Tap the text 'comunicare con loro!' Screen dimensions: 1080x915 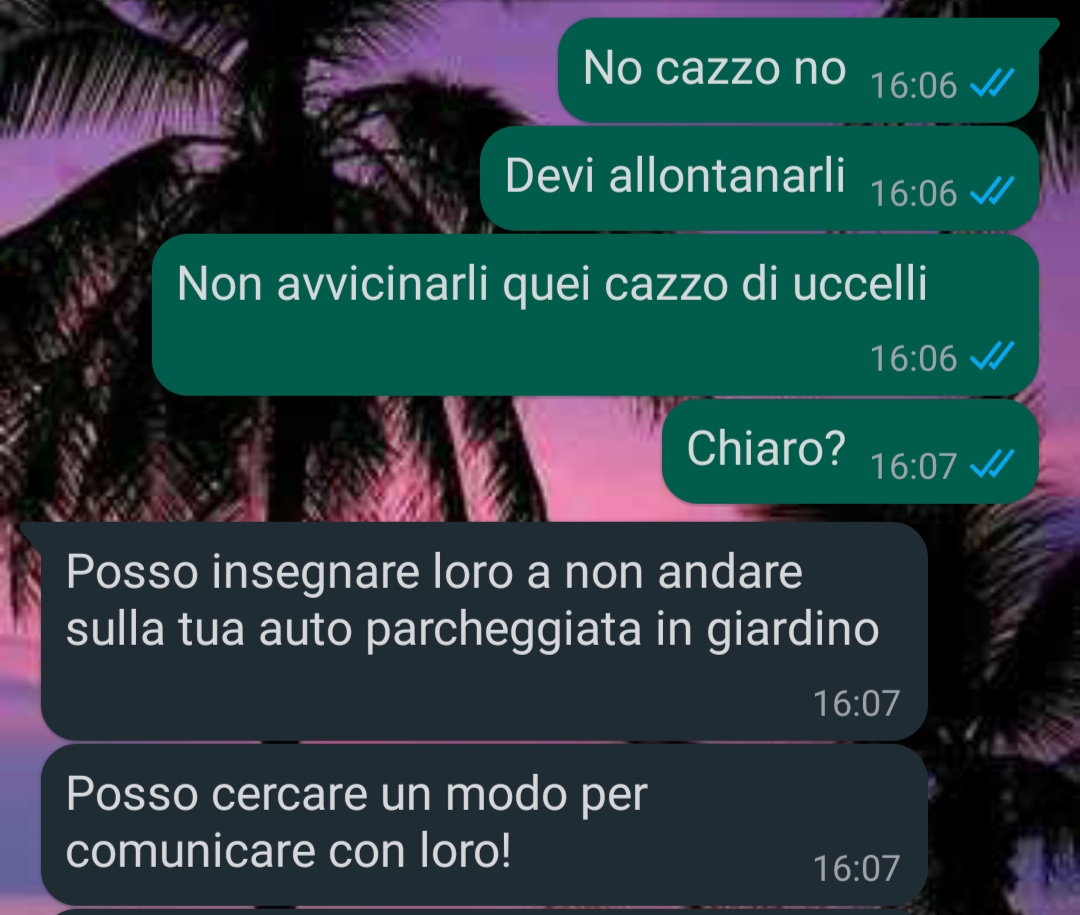pos(289,852)
